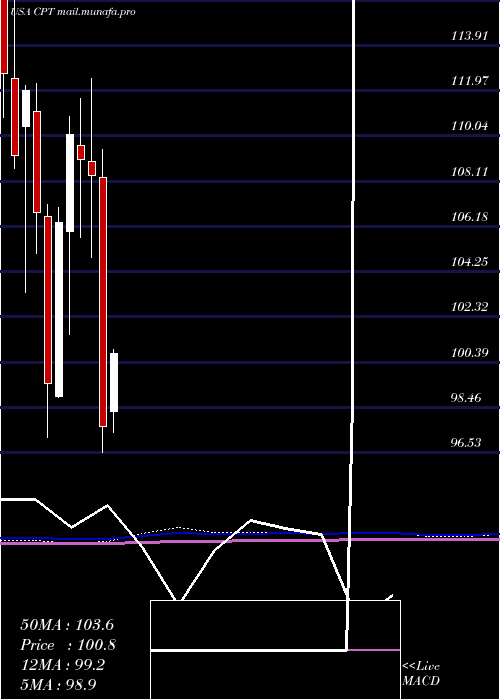Select the 100.39 price axis label
500x700 pixels.
coord(470,353)
